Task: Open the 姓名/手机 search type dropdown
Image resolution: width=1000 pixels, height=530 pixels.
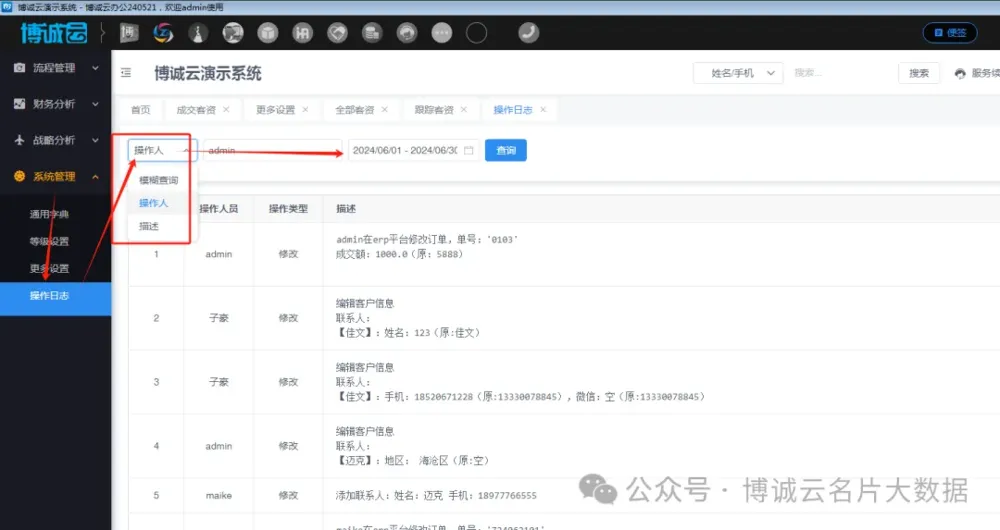Action: point(738,73)
